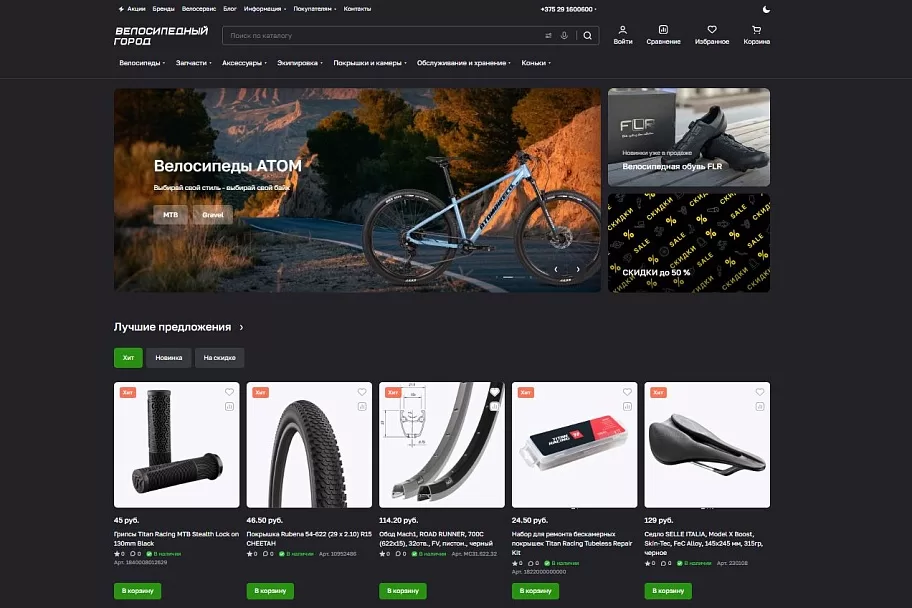The image size is (912, 608).
Task: Click the Gravel banner button
Action: pos(213,215)
